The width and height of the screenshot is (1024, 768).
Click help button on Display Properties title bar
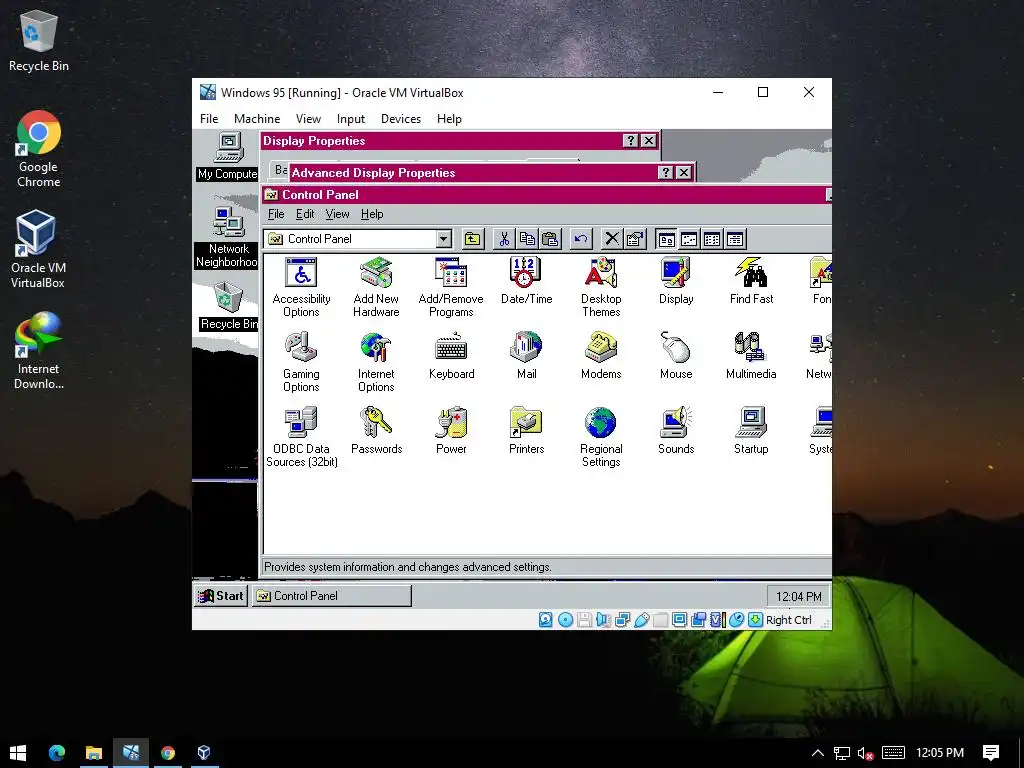[630, 140]
